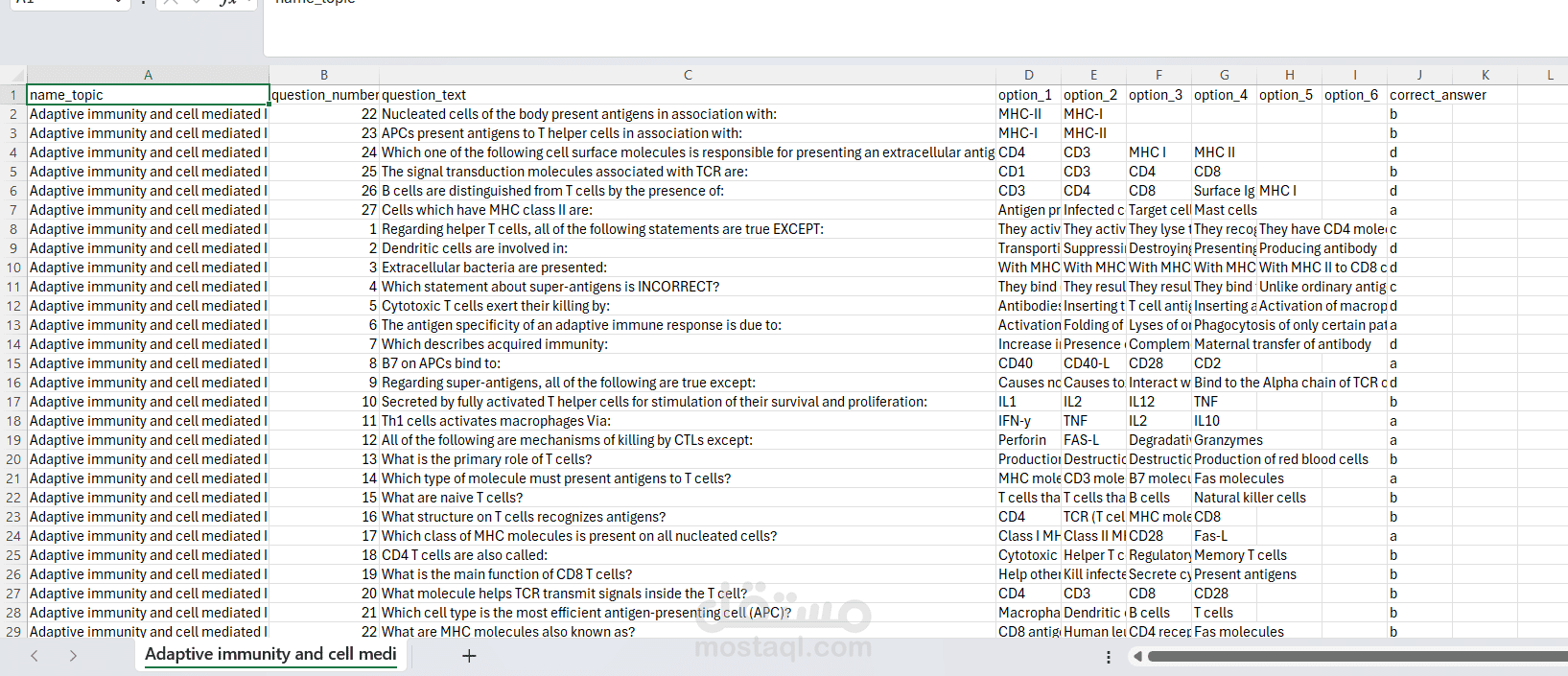Click the horizontal scrollbar left arrow
Screen dimensions: 1568x676
(x=1137, y=657)
